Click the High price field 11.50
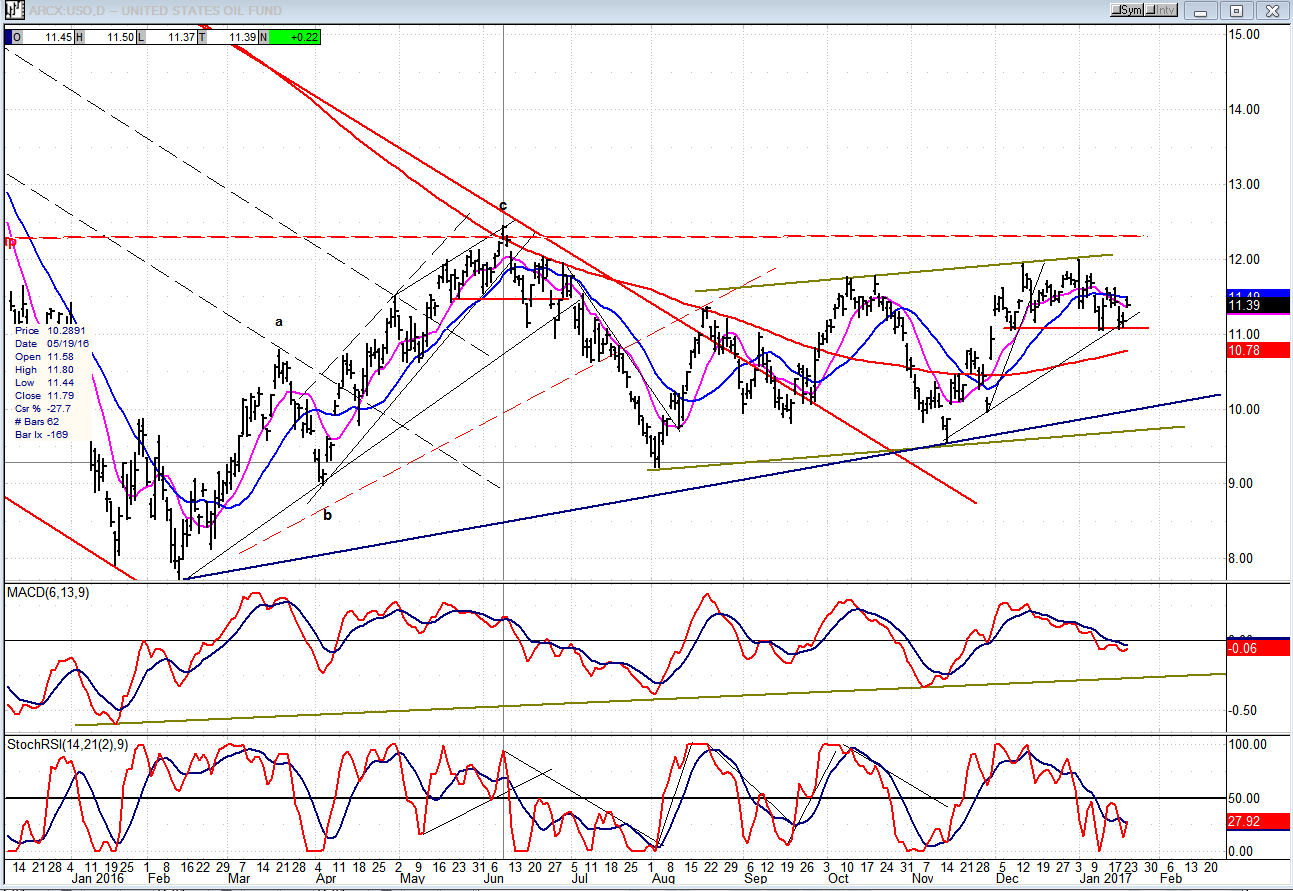 coord(119,37)
